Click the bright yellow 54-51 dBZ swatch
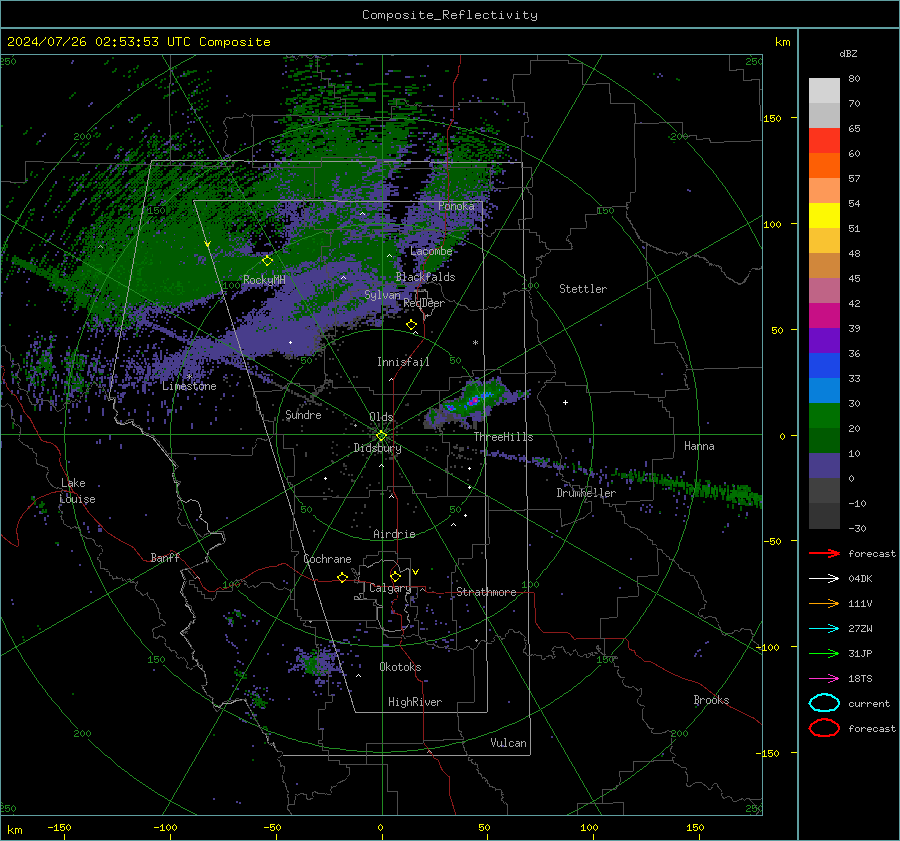Screen dimensions: 900x841 (824, 216)
